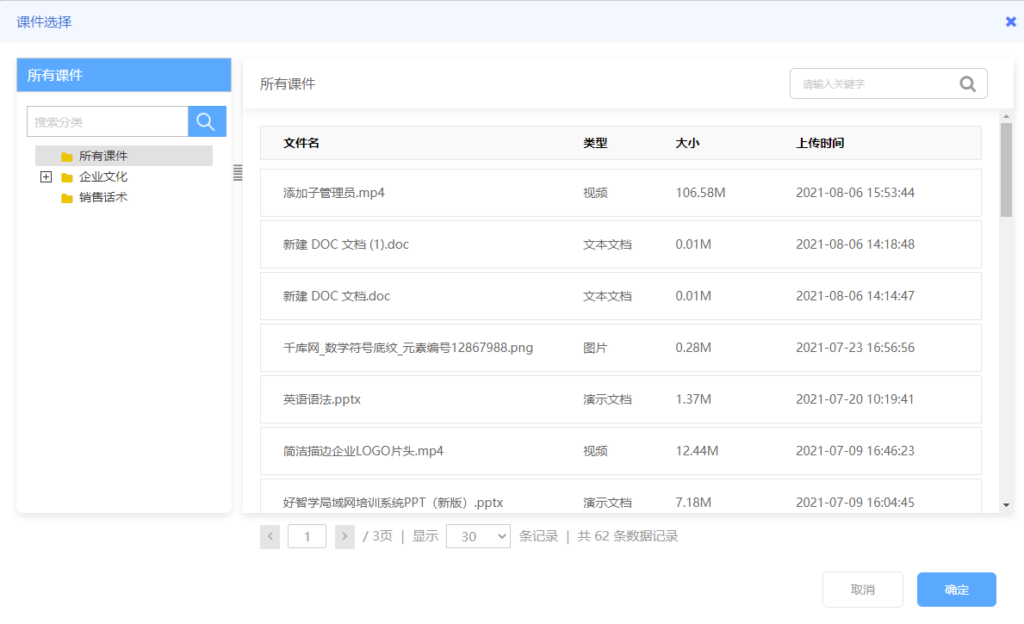1024x624 pixels.
Task: Click the 所有课件 folder icon in tree
Action: point(67,157)
